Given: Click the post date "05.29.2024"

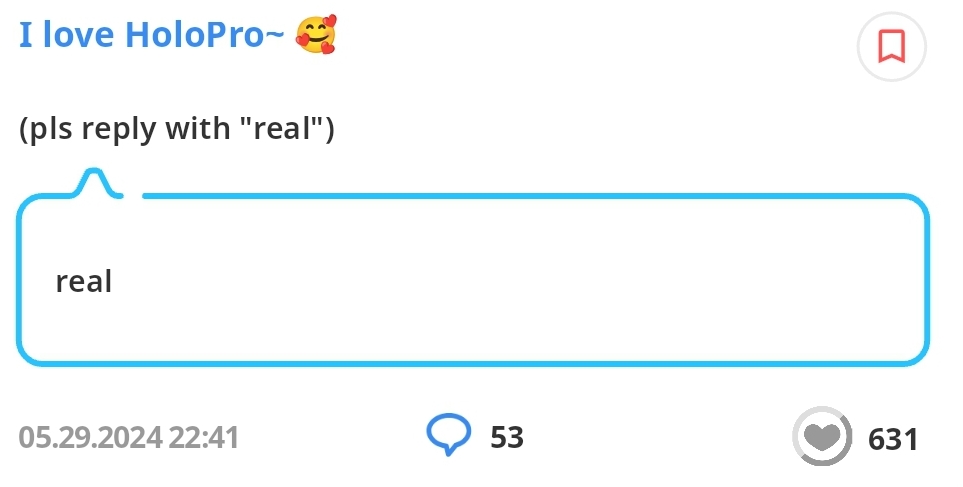Looking at the screenshot, I should (90, 437).
